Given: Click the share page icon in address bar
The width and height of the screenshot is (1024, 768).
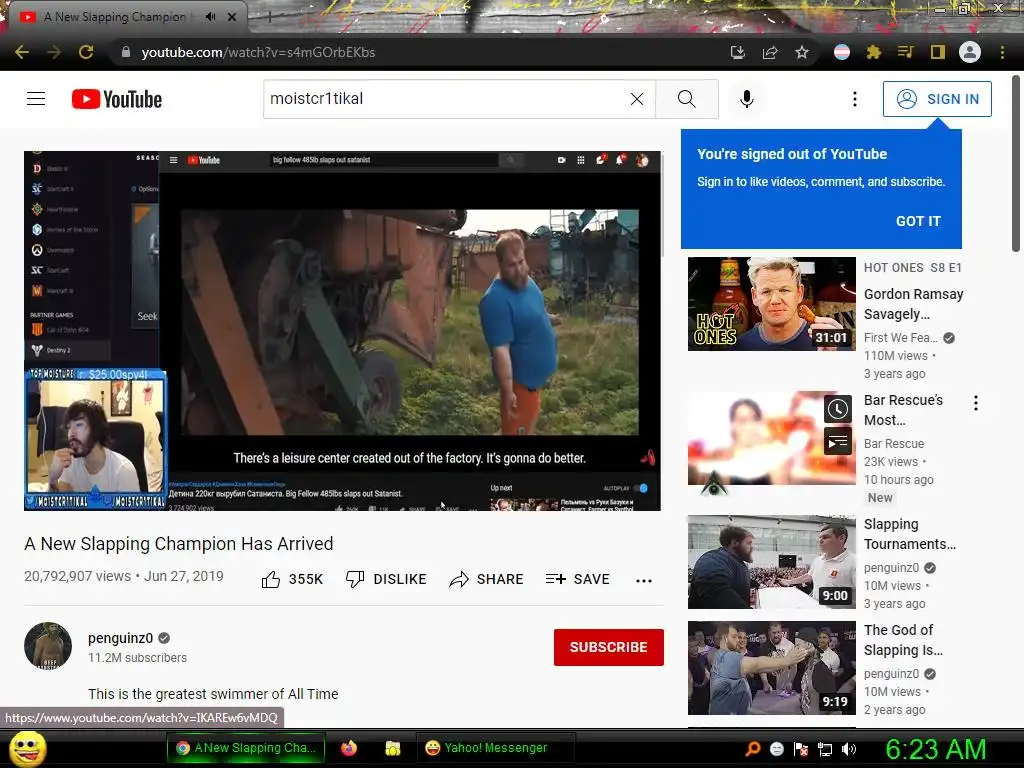Looking at the screenshot, I should point(770,52).
